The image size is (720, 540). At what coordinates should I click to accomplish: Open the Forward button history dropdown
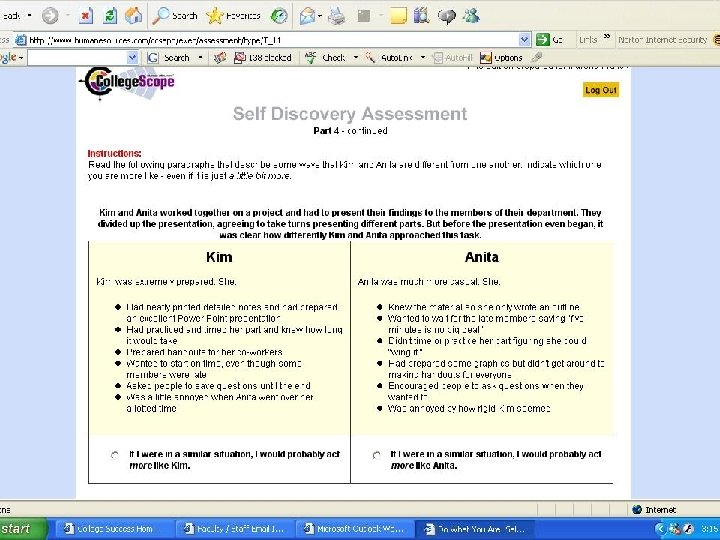tap(68, 16)
